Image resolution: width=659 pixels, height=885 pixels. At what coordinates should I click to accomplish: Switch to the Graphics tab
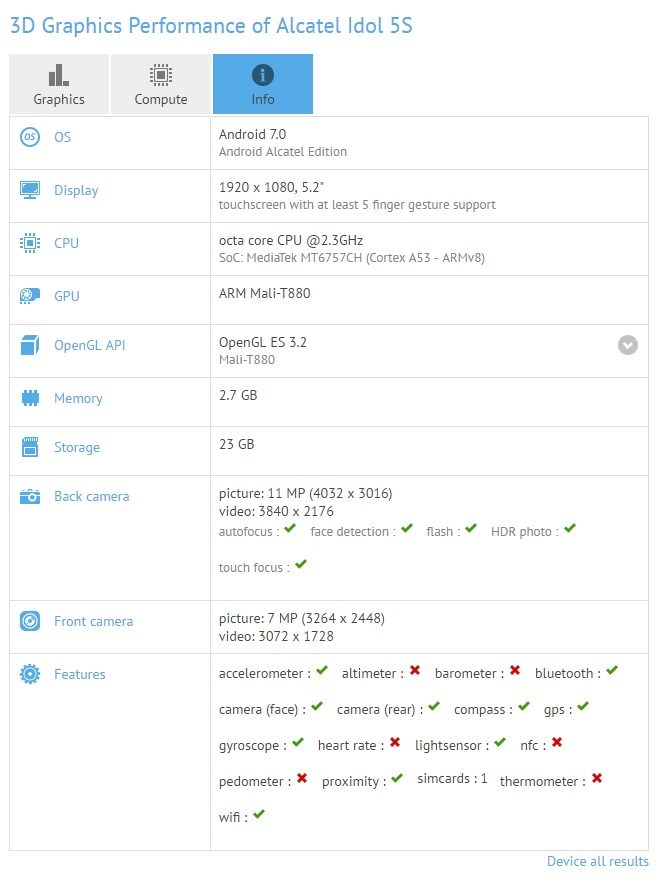point(59,84)
